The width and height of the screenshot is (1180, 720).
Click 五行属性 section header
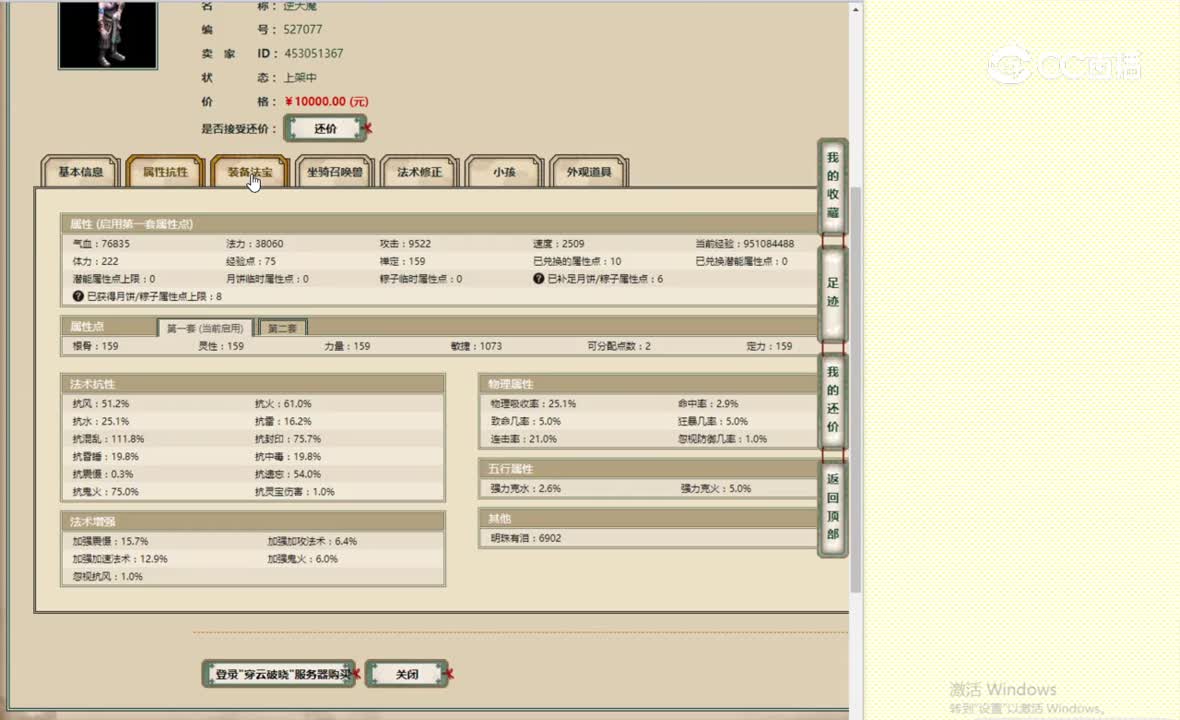point(649,469)
